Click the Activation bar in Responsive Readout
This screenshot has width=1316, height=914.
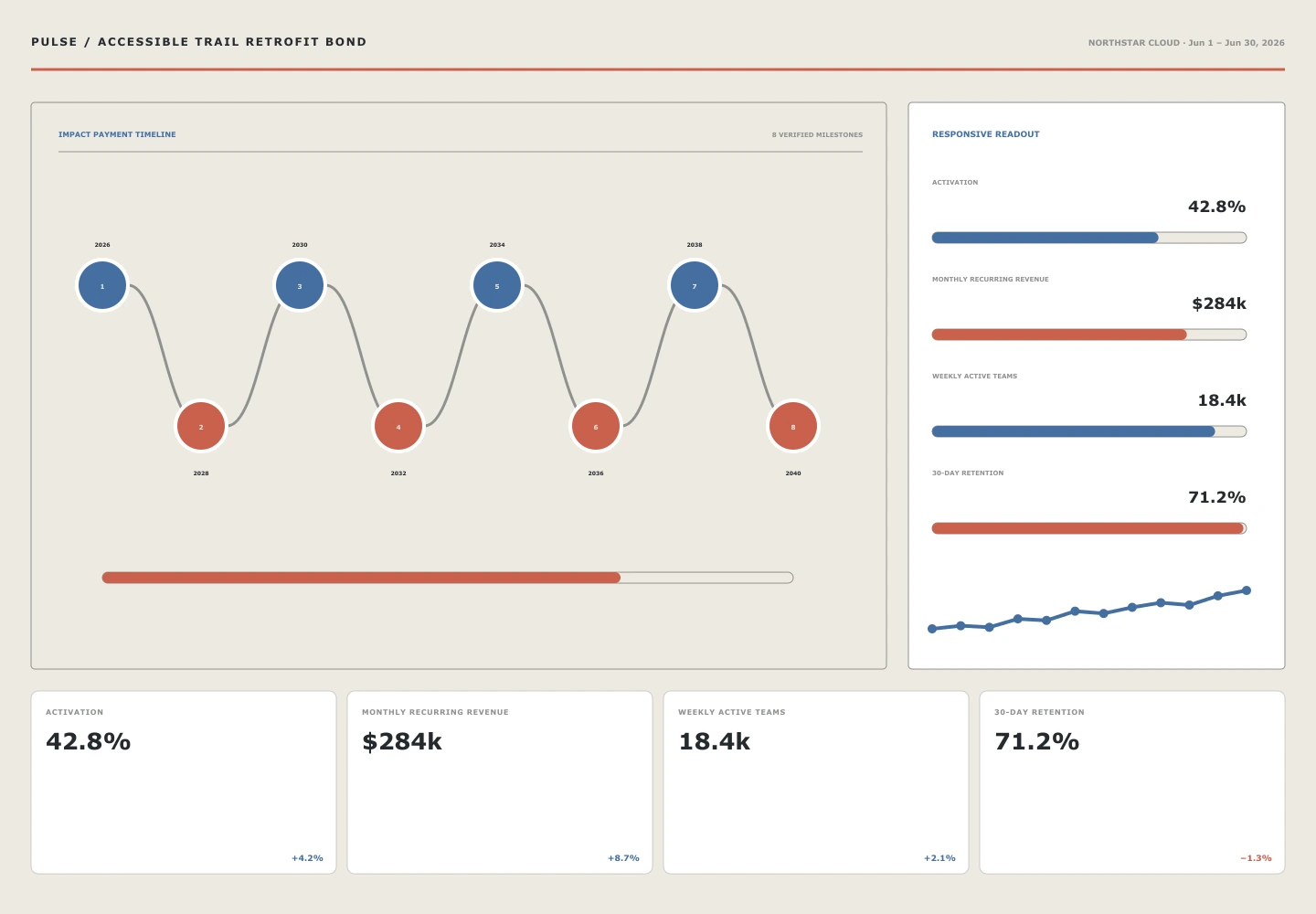click(1089, 238)
